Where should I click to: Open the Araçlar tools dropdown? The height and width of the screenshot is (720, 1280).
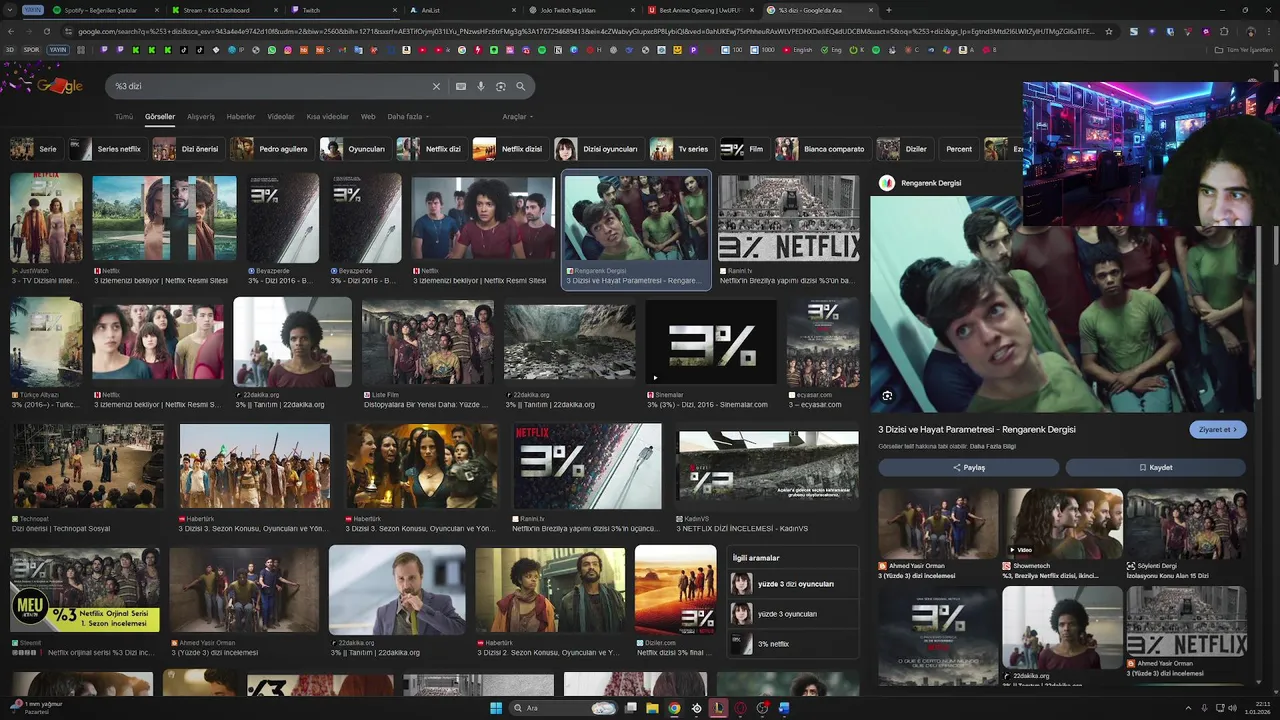(x=517, y=117)
